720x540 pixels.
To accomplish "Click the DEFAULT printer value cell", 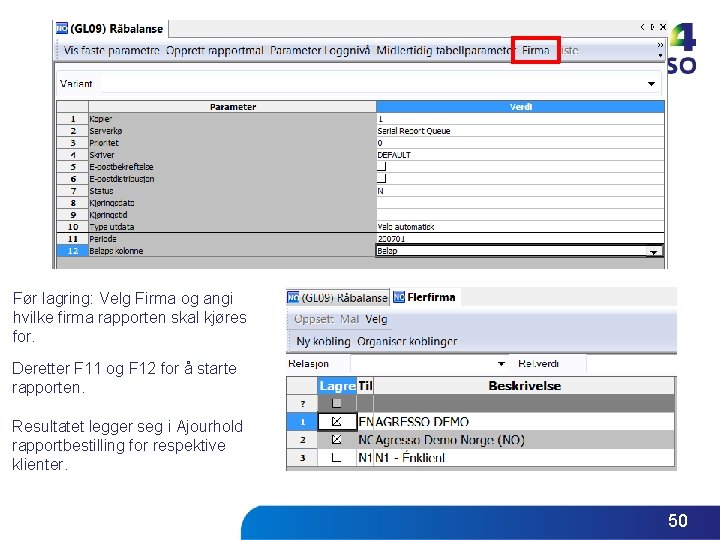I will tap(520, 155).
